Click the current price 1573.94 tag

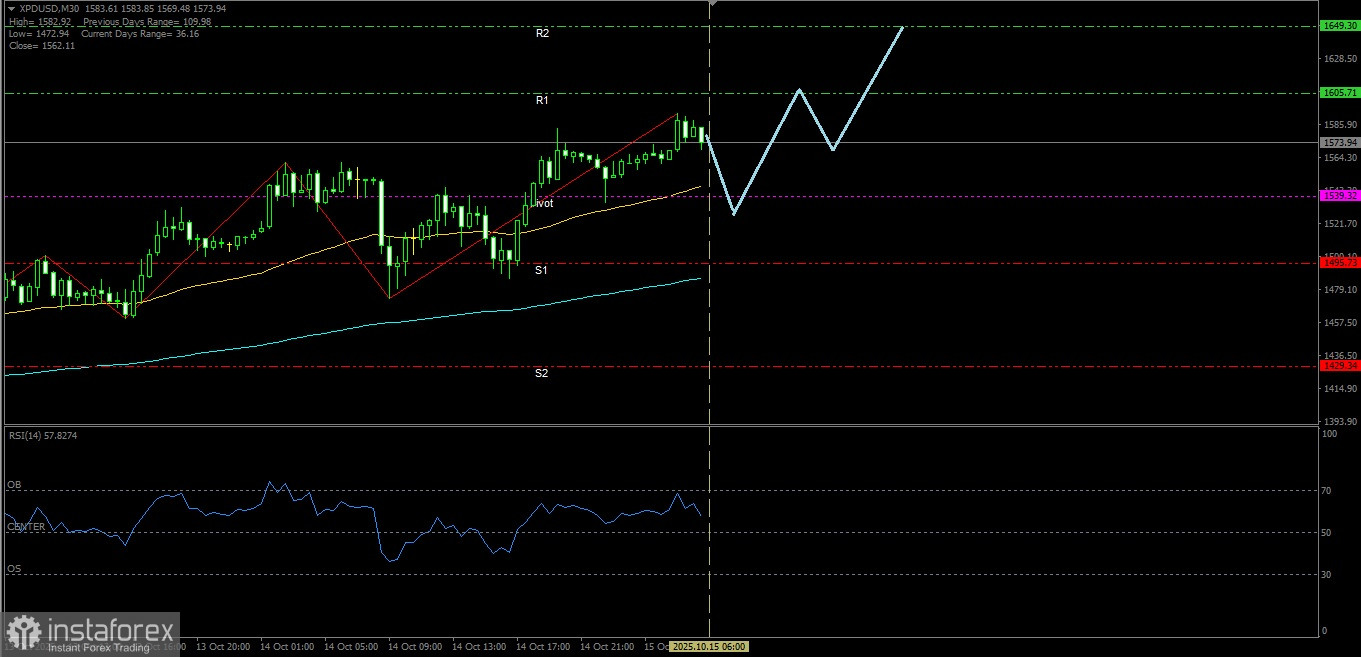pyautogui.click(x=1339, y=143)
